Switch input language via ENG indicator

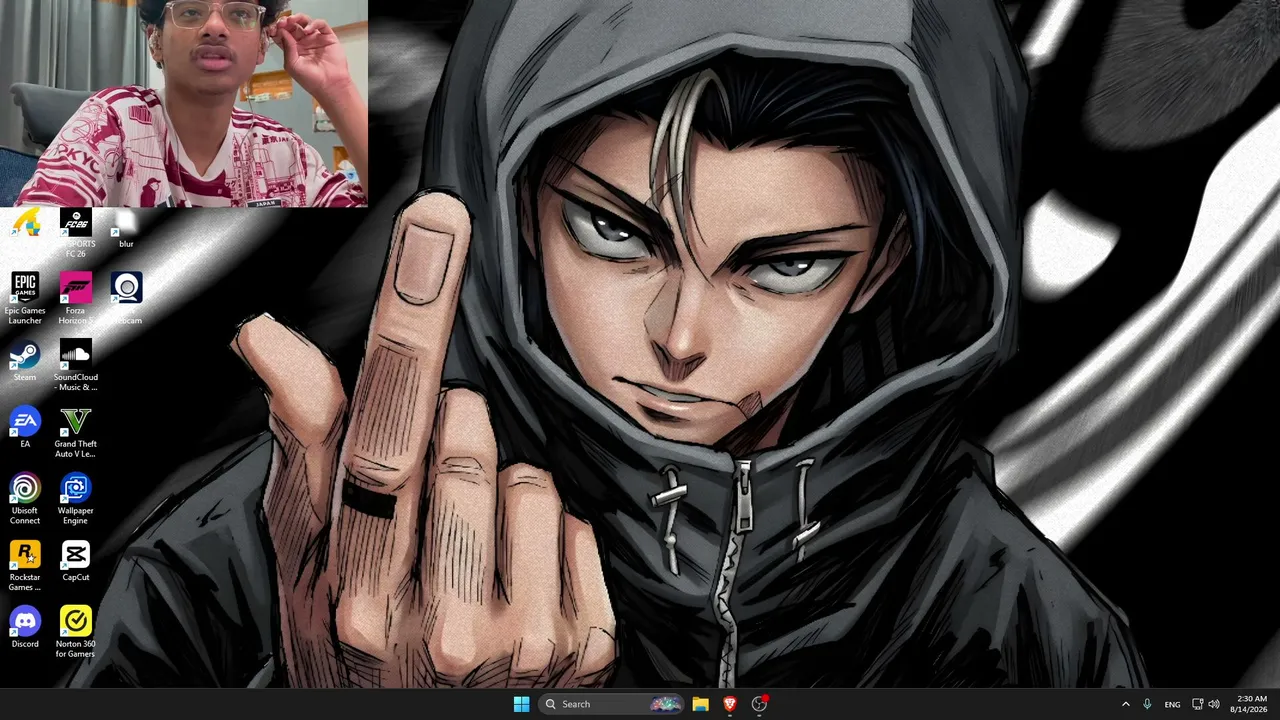pos(1172,704)
